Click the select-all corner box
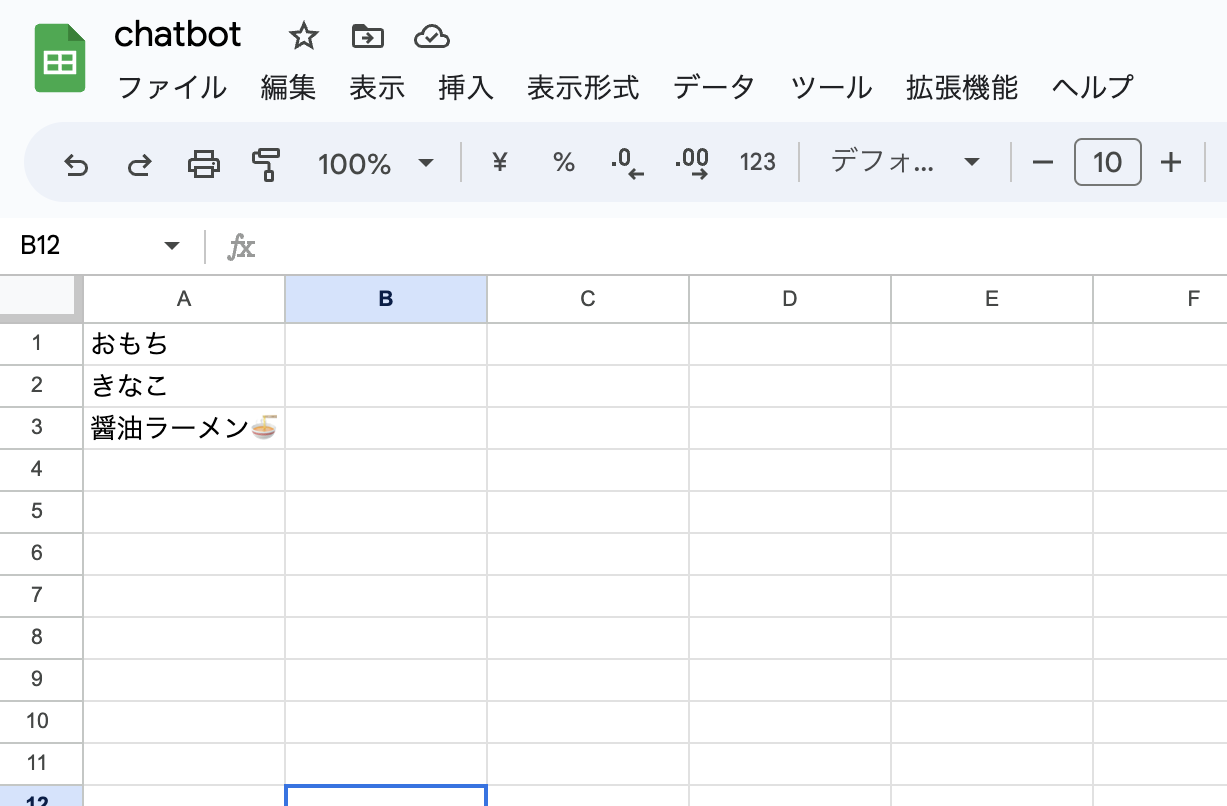Viewport: 1227px width, 806px height. click(x=40, y=299)
